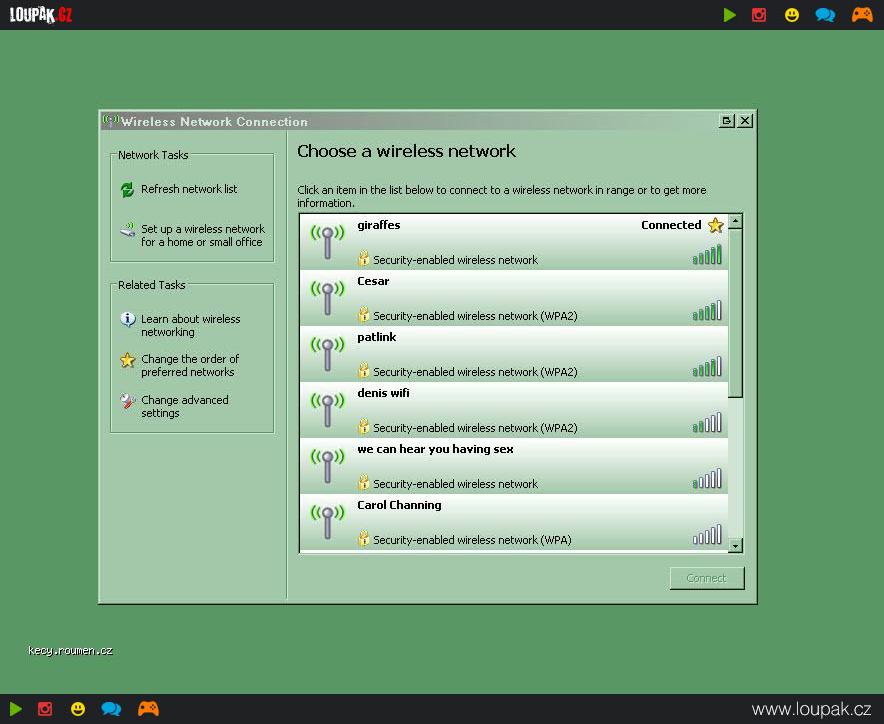884x724 pixels.
Task: Select the denis wifi network name
Action: coord(383,392)
